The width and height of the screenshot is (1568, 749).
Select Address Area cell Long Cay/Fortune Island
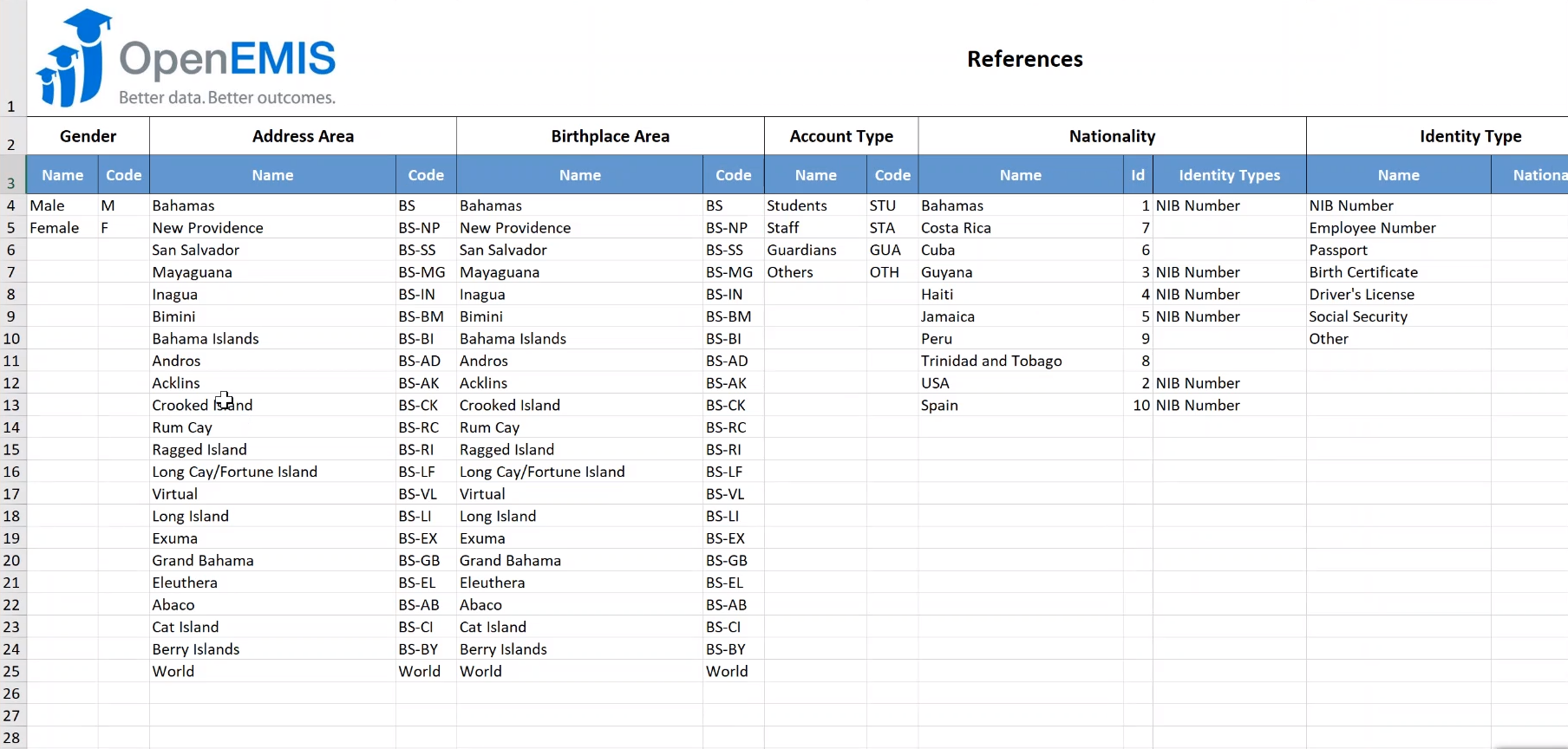click(x=272, y=472)
